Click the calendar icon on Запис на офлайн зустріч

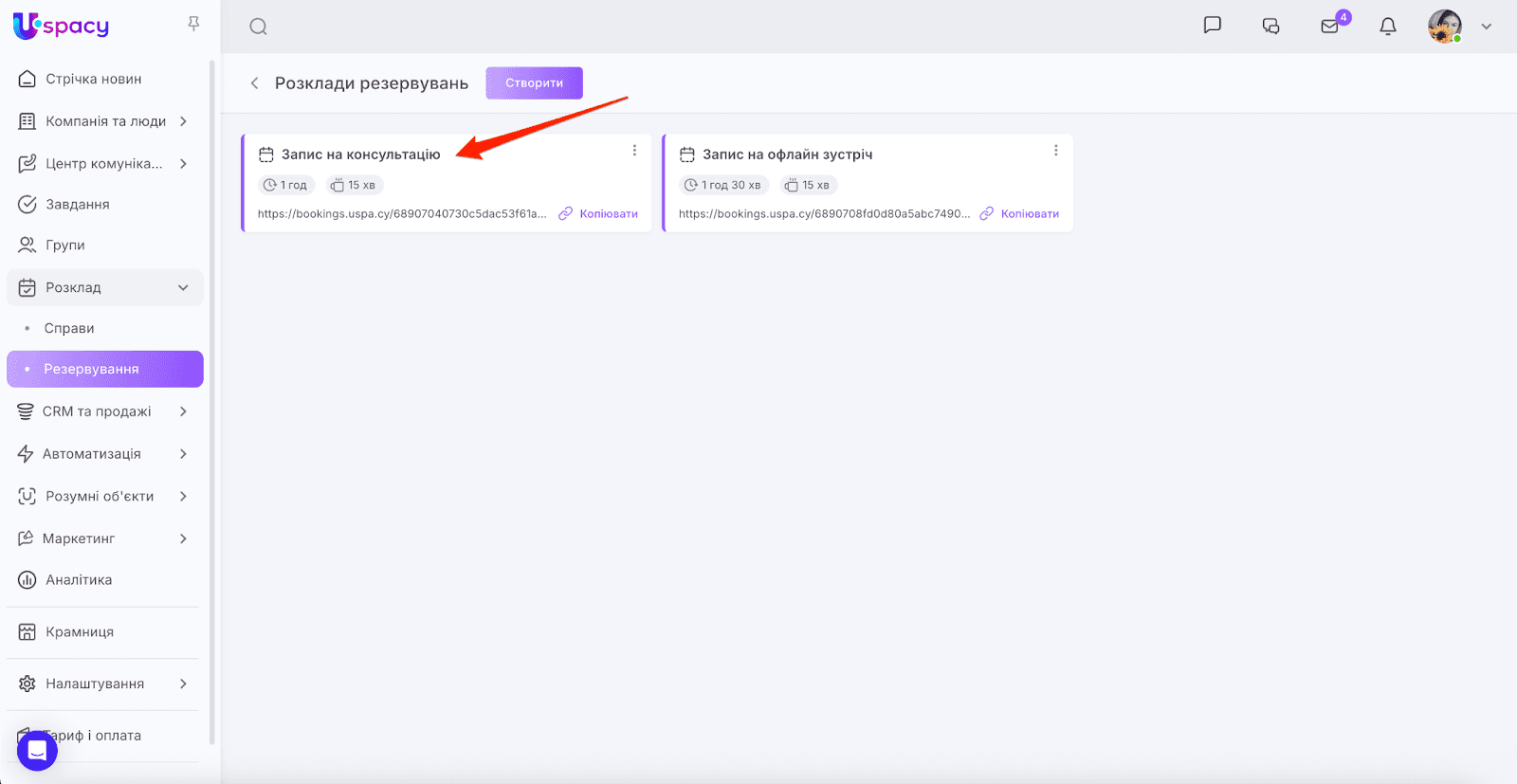[x=687, y=155]
